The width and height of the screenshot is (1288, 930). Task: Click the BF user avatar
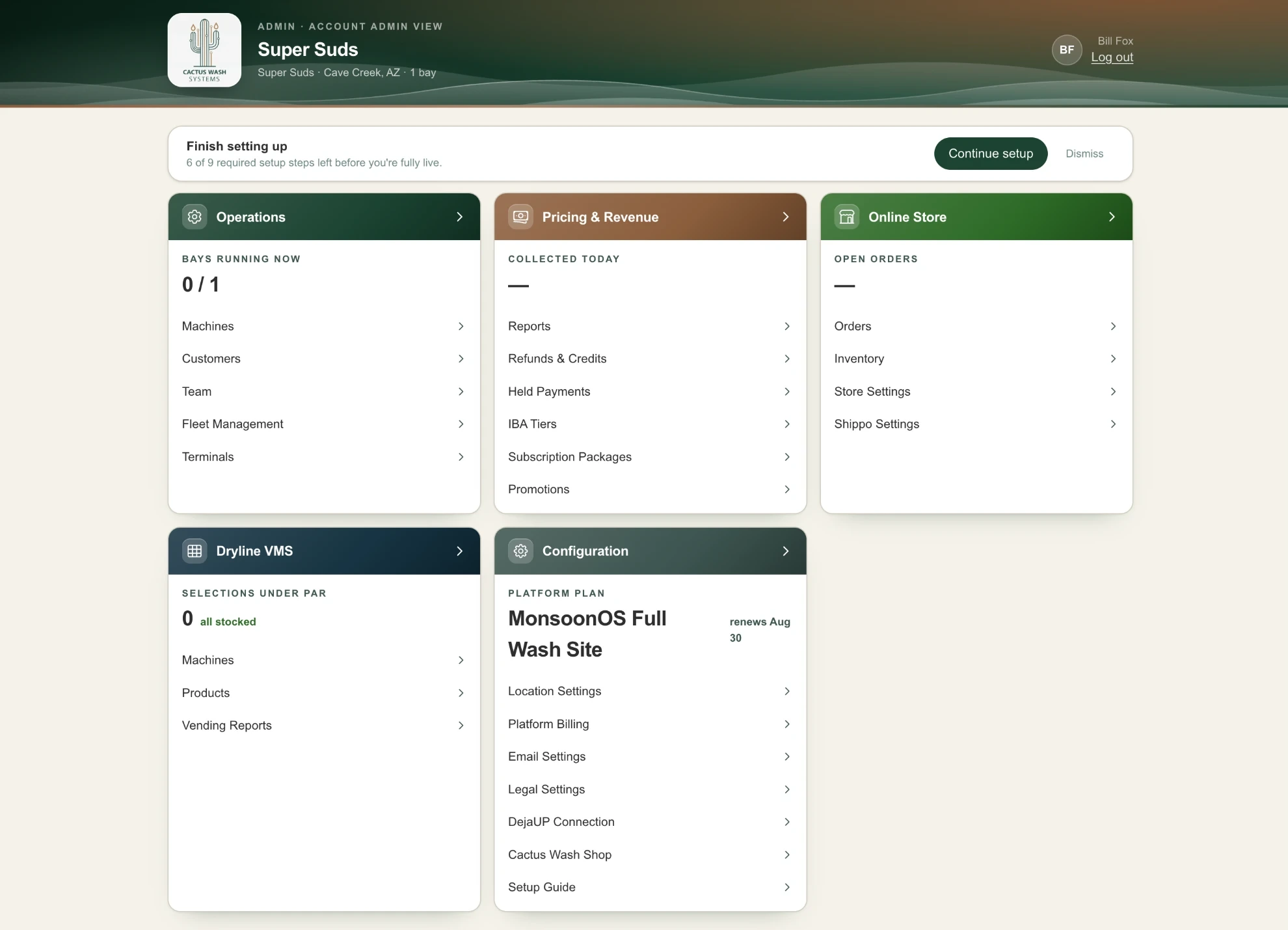1067,49
